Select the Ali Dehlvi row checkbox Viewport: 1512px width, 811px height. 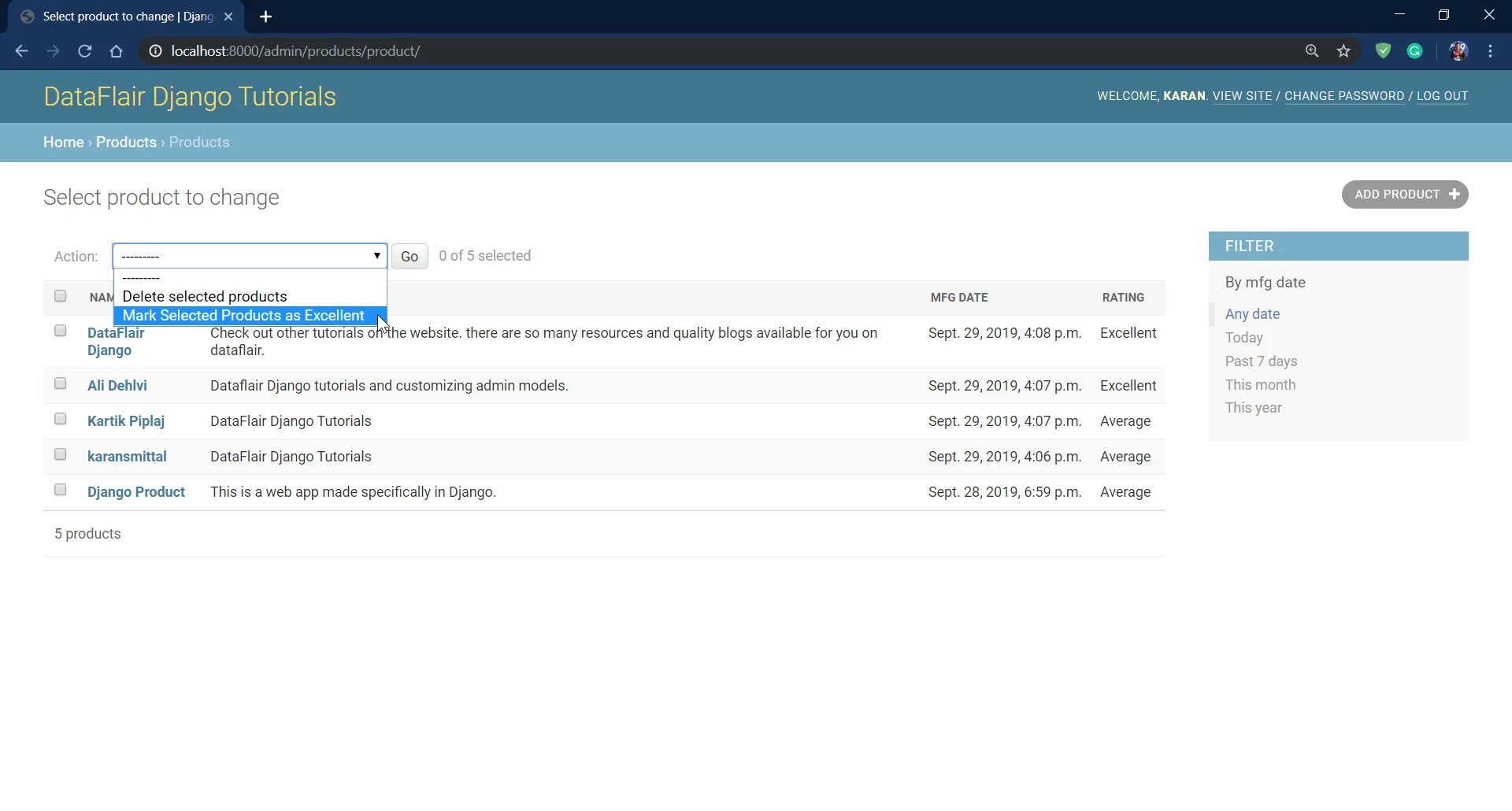point(61,383)
